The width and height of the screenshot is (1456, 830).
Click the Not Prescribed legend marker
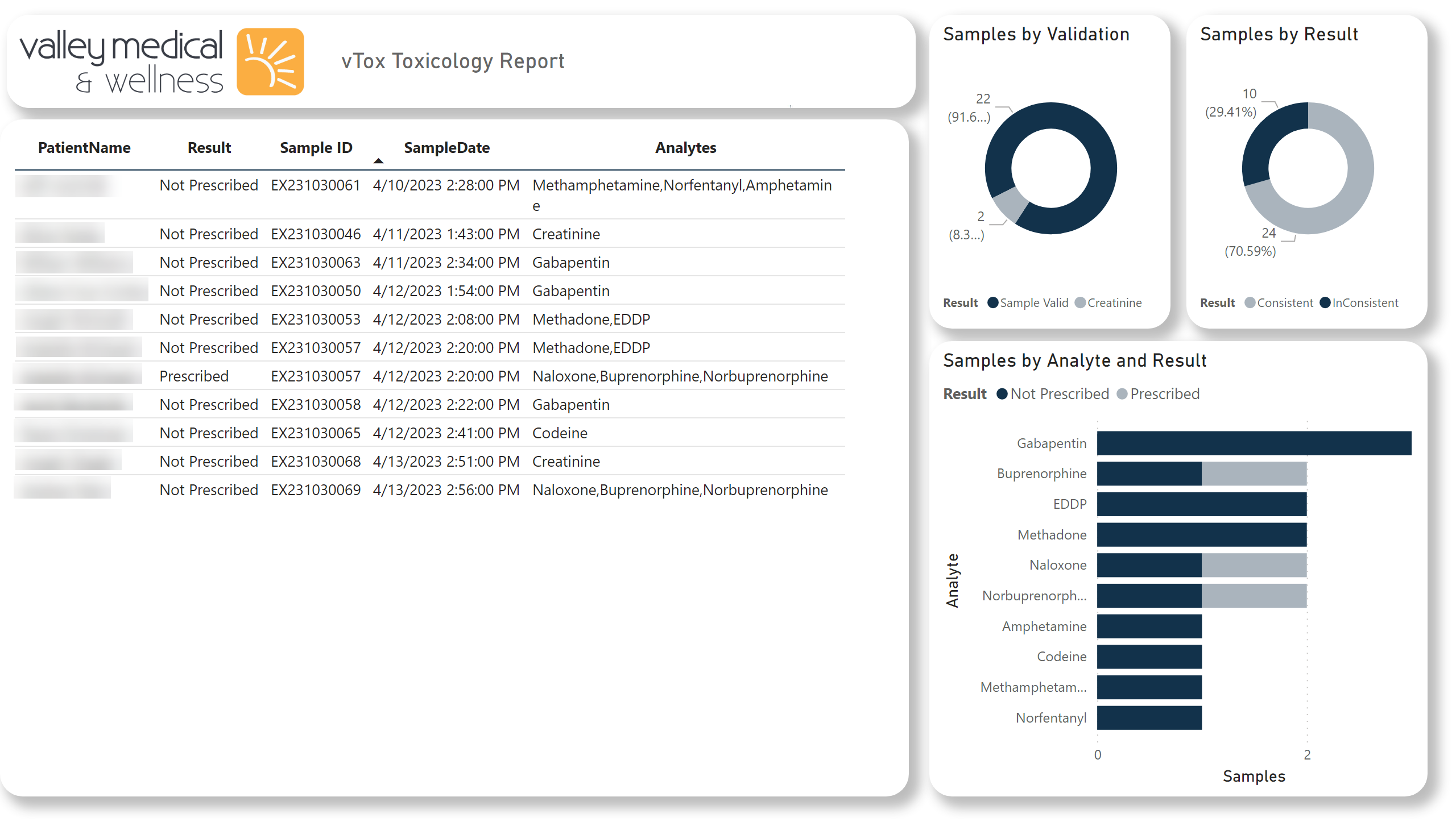[x=1002, y=394]
